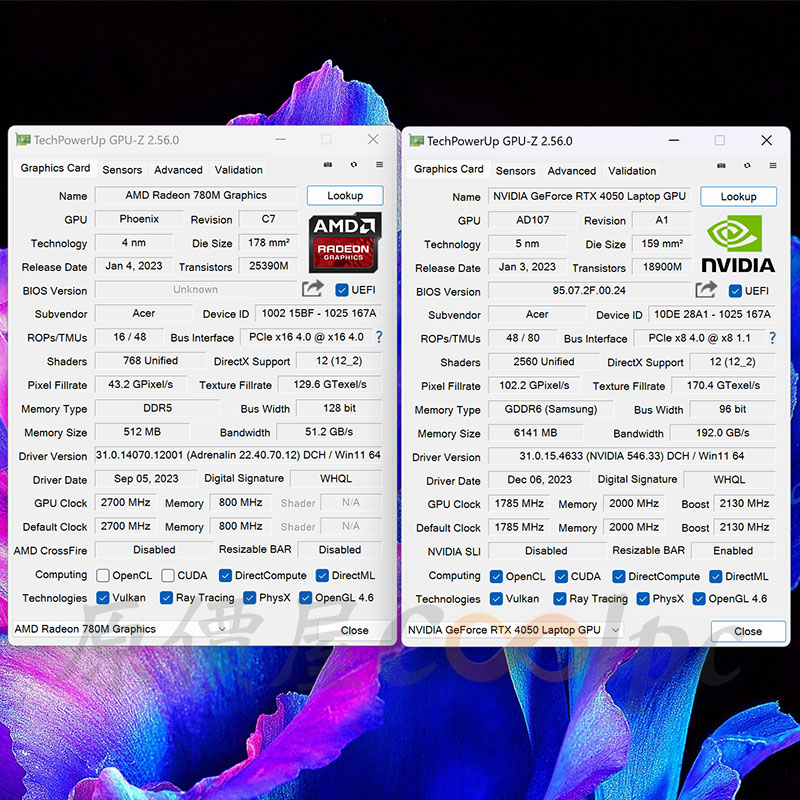This screenshot has height=800, width=800.
Task: Toggle Ray Tracing checkbox in AMD window
Action: click(166, 597)
